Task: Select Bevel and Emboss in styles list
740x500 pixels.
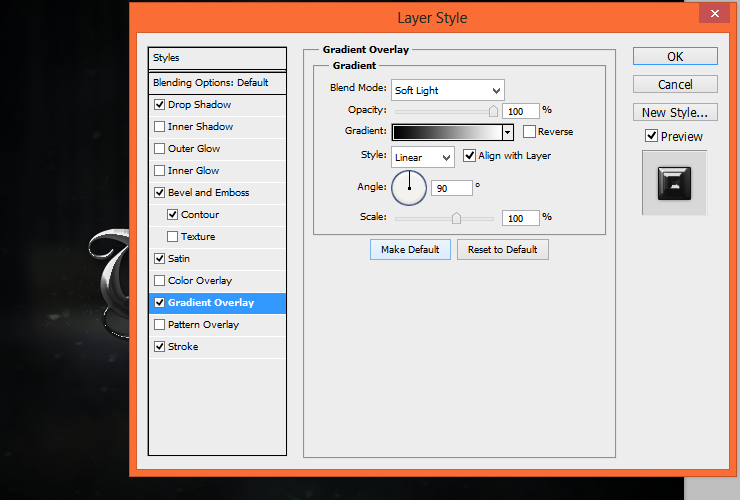Action: coord(209,193)
